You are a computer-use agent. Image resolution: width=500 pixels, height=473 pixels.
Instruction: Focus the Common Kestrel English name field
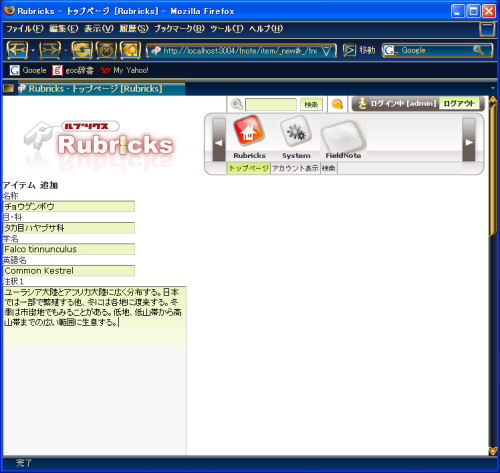69,271
